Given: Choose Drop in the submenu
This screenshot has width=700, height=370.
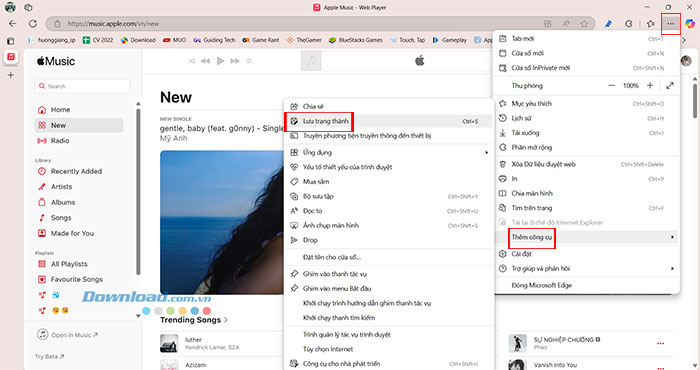Looking at the screenshot, I should 389,240.
